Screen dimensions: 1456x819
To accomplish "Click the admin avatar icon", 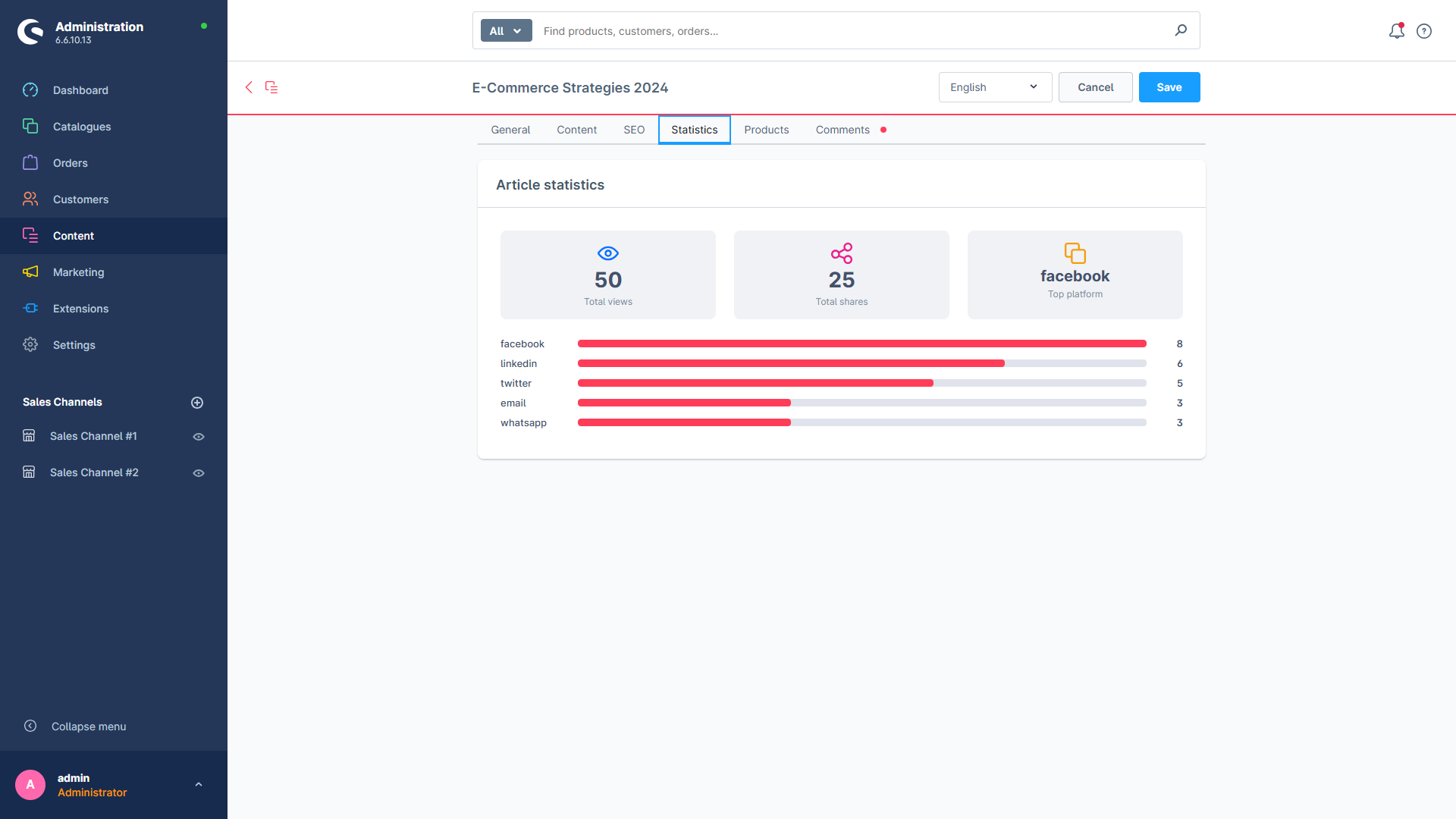I will (30, 785).
